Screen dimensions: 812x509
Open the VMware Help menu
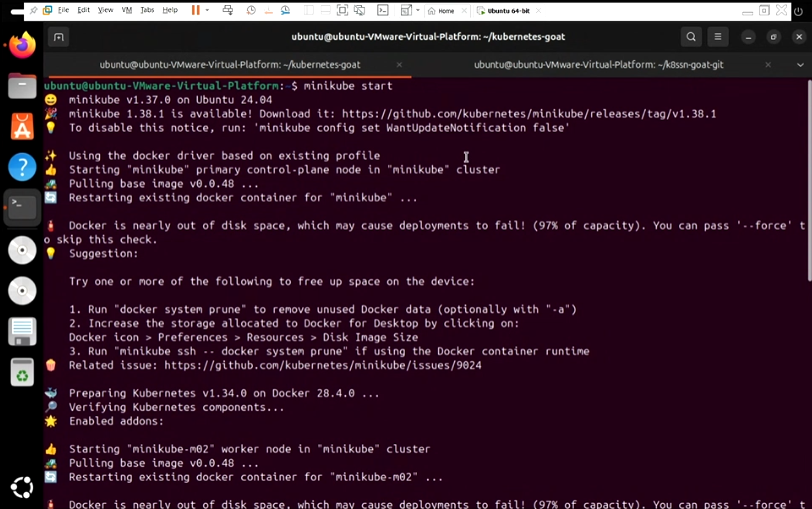pyautogui.click(x=170, y=10)
